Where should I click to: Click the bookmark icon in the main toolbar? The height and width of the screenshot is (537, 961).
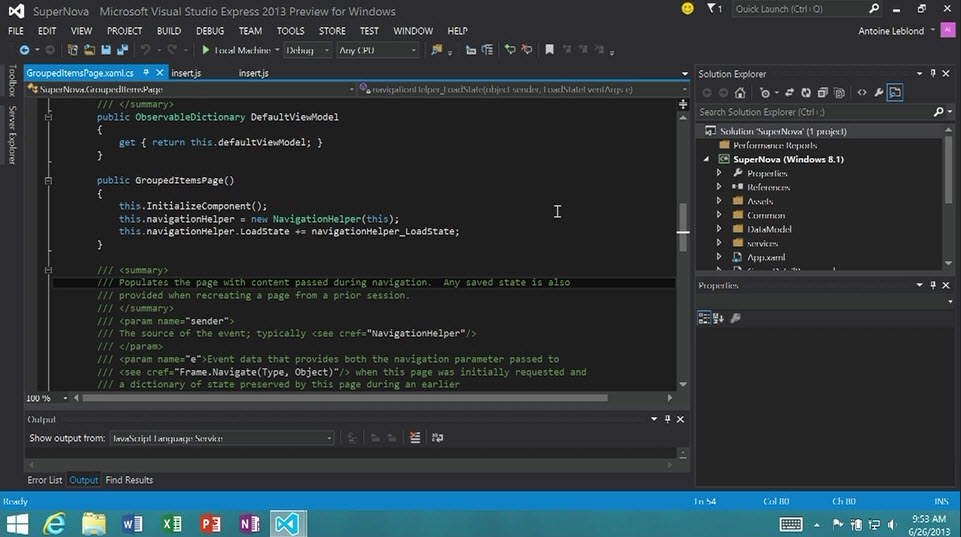(x=549, y=50)
